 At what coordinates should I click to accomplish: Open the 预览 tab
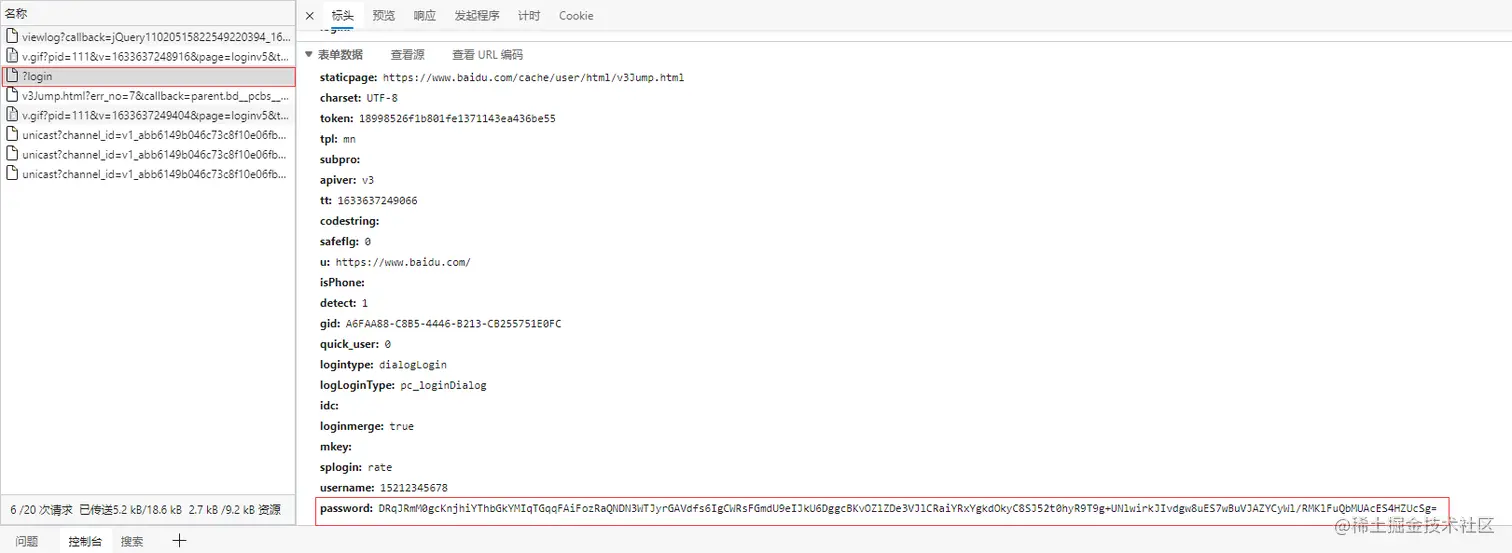(383, 16)
